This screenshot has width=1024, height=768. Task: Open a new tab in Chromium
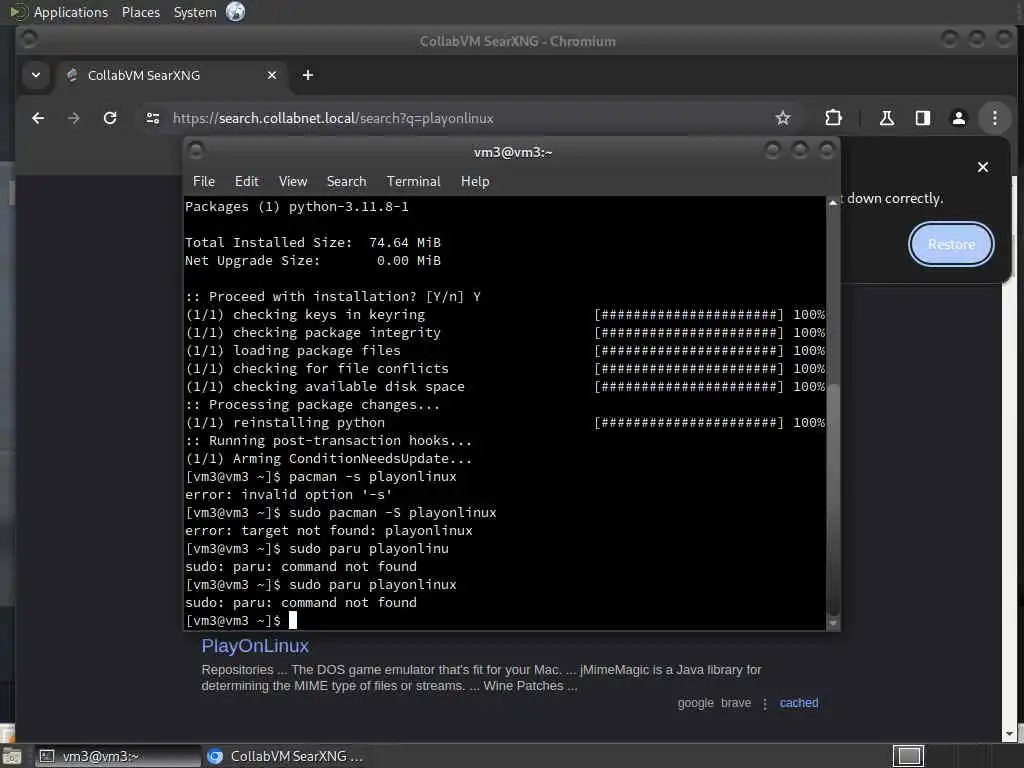pyautogui.click(x=308, y=75)
